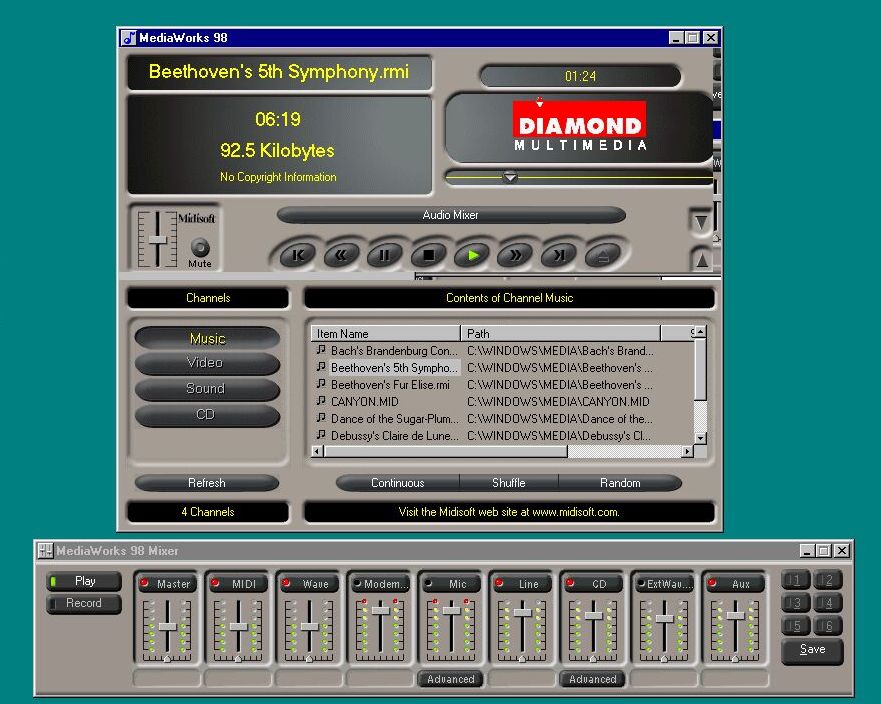Load mixer preset 4
The image size is (881, 704).
click(828, 603)
